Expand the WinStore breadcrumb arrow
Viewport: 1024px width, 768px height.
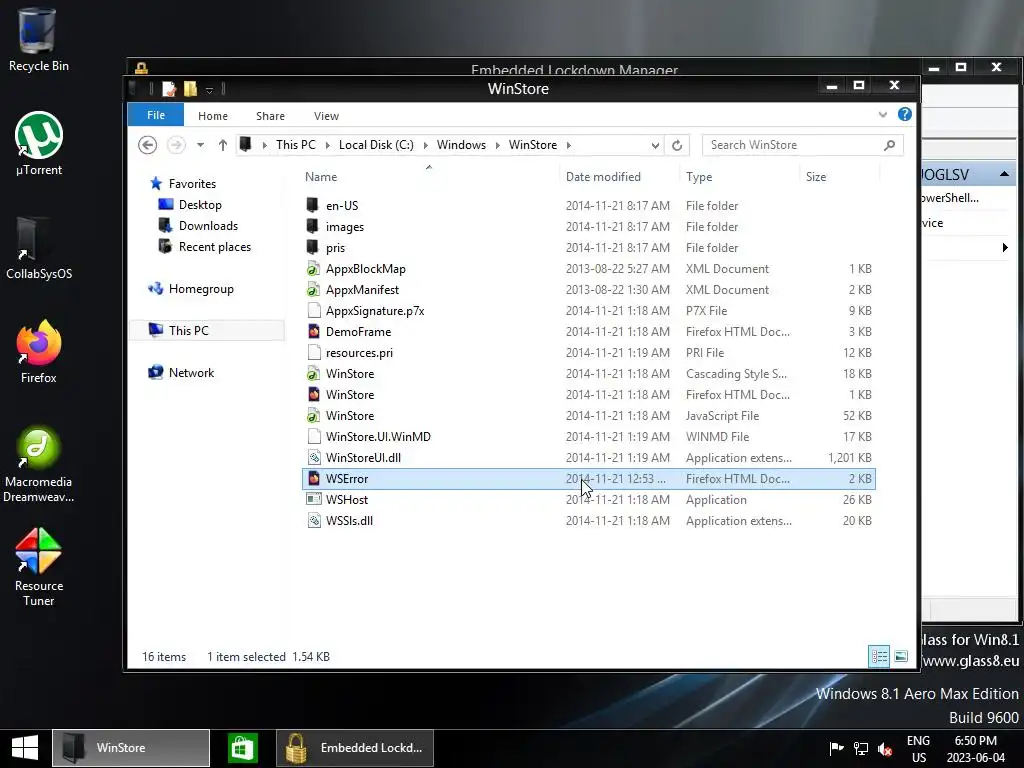568,145
